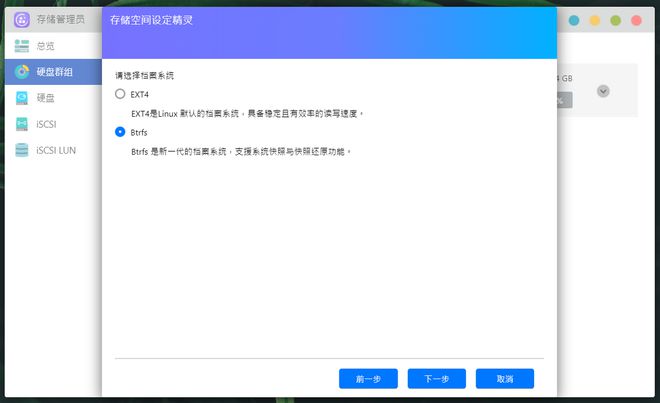
Task: Click the blue circle window control
Action: coord(574,20)
